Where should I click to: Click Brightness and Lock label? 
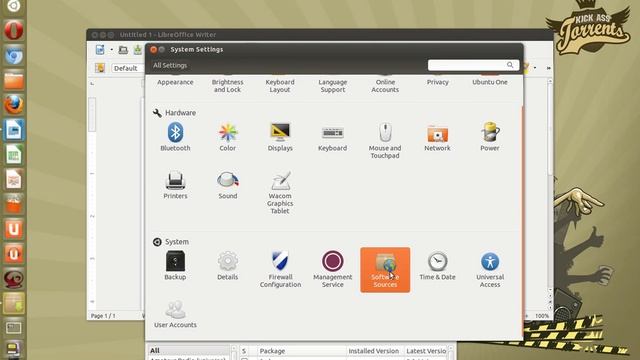click(227, 86)
